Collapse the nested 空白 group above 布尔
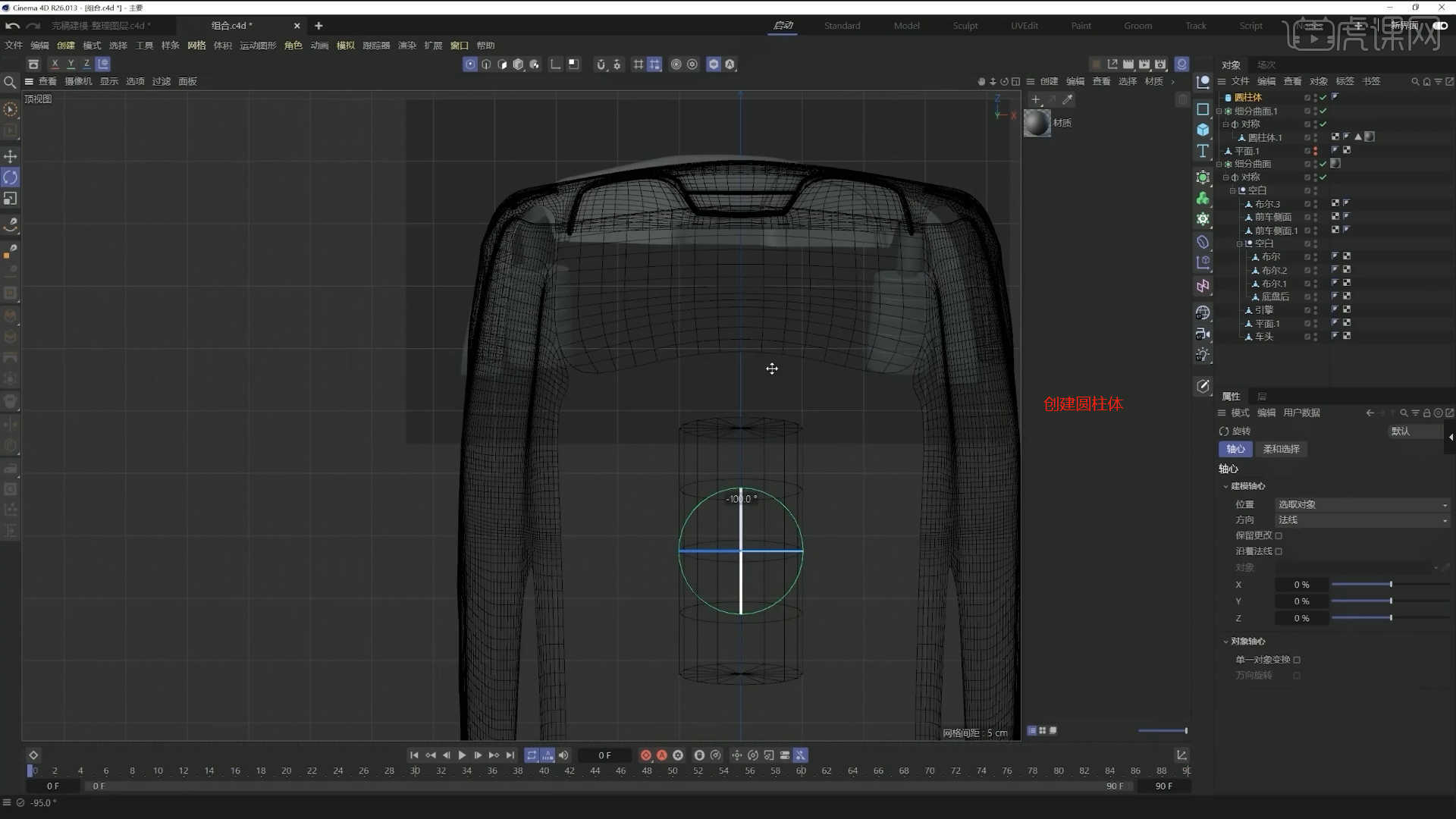Viewport: 1456px width, 819px height. (1239, 243)
